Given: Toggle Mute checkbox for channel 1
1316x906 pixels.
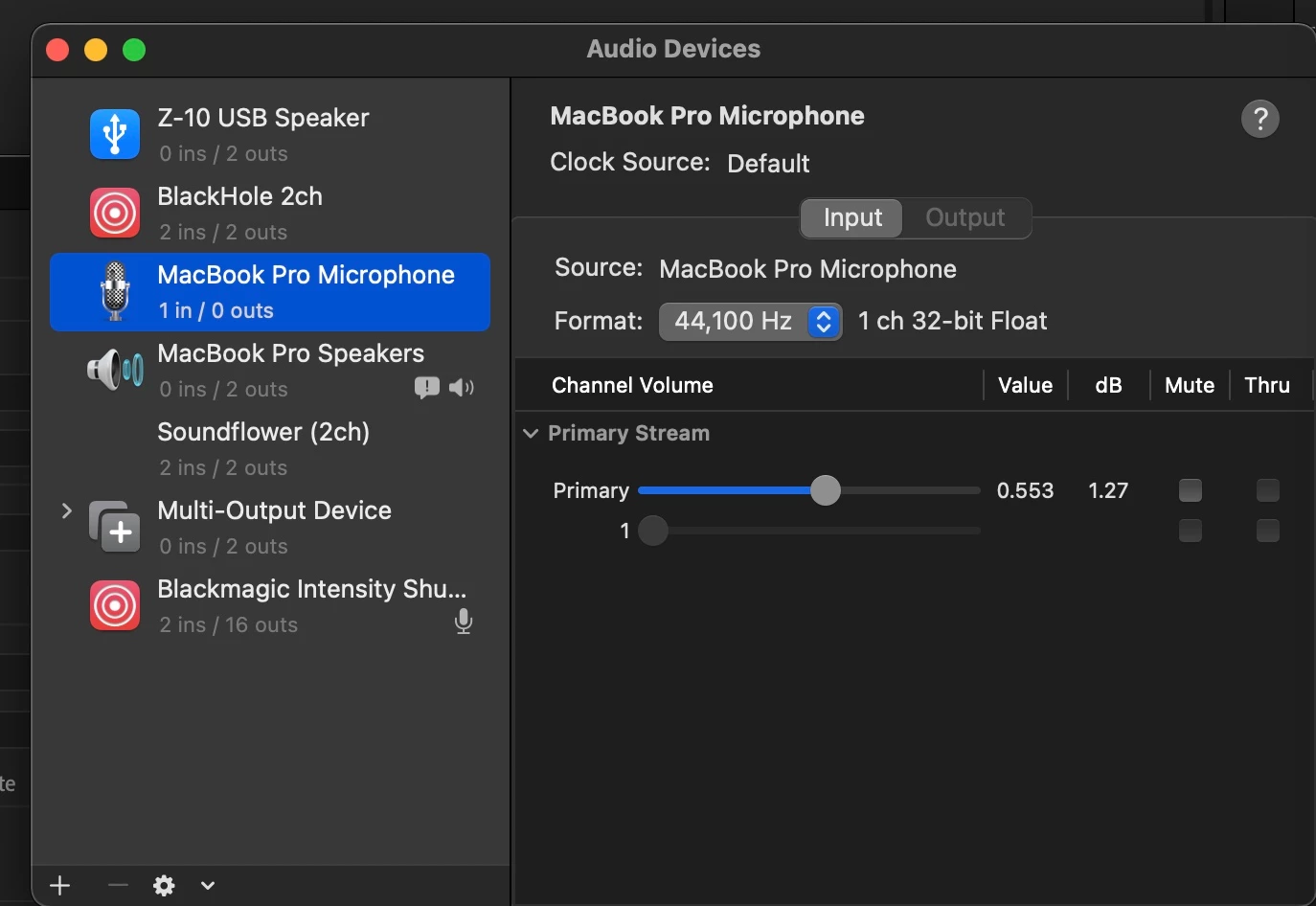Looking at the screenshot, I should point(1191,531).
